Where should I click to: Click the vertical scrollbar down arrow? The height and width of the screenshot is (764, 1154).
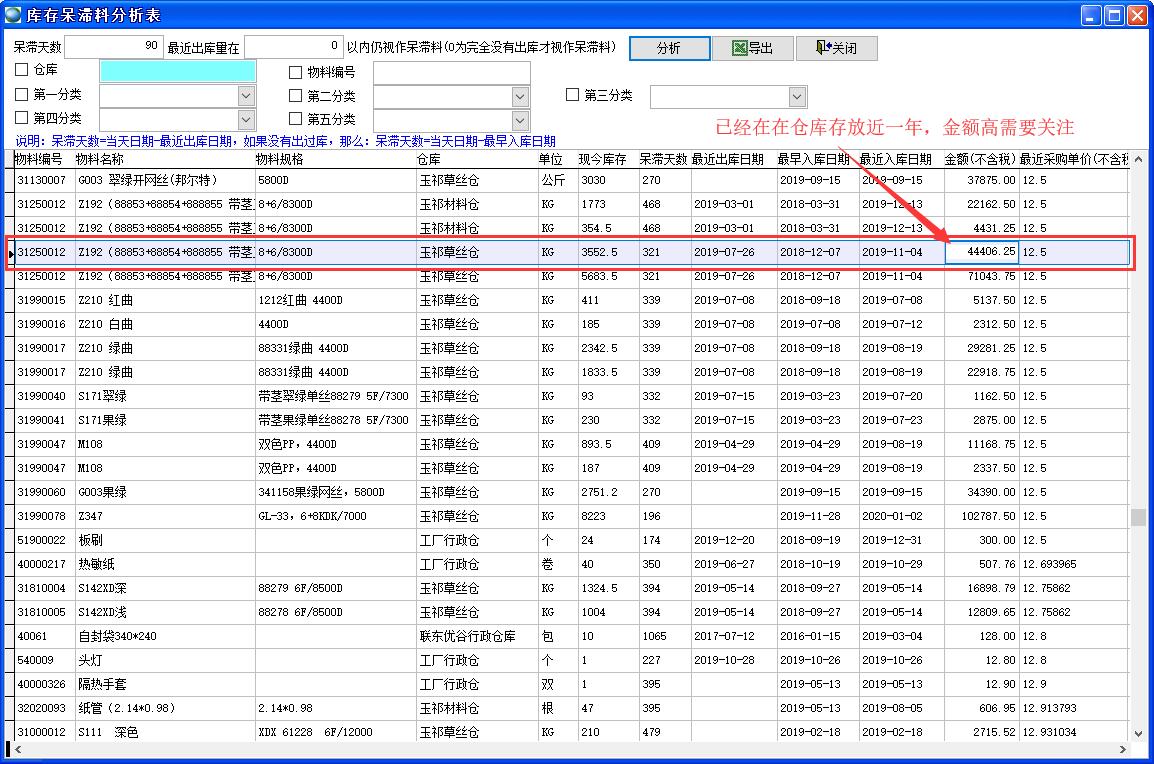pyautogui.click(x=1138, y=734)
